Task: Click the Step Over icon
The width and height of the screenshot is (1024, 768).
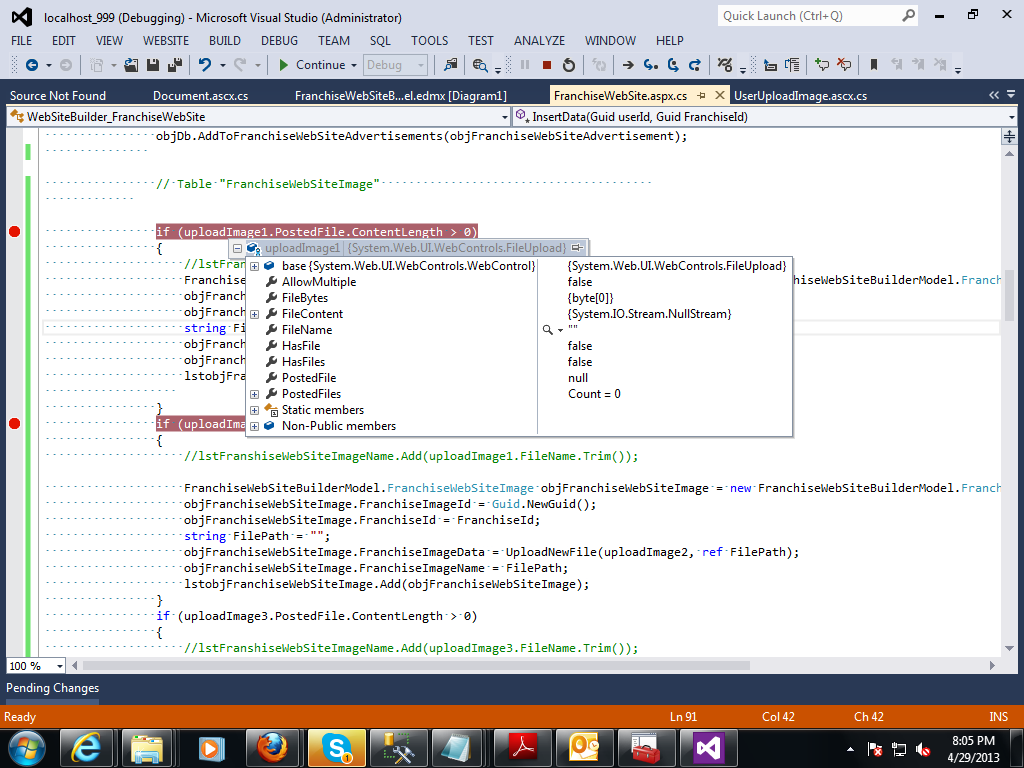Action: coord(672,66)
